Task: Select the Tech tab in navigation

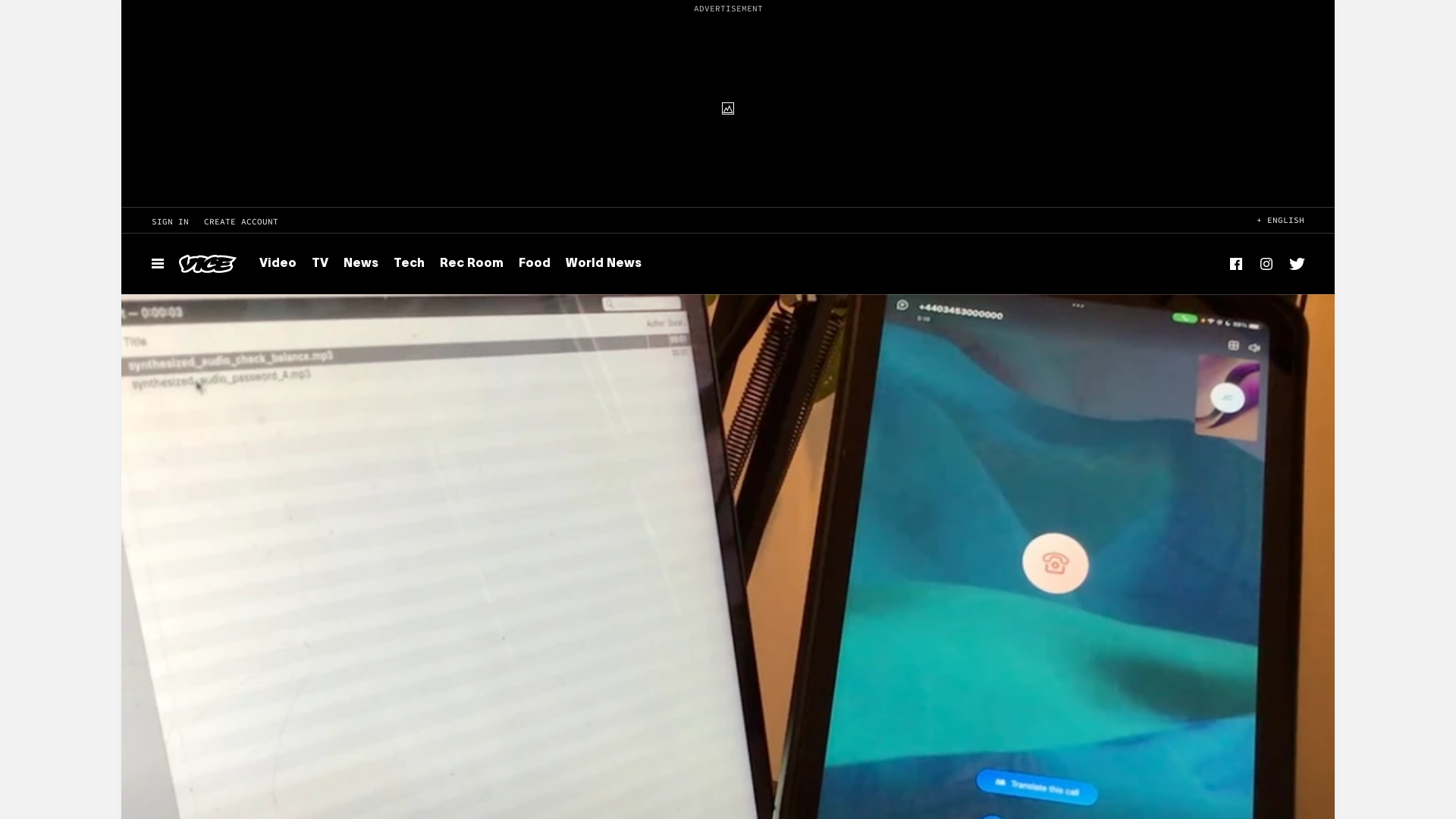Action: (409, 262)
